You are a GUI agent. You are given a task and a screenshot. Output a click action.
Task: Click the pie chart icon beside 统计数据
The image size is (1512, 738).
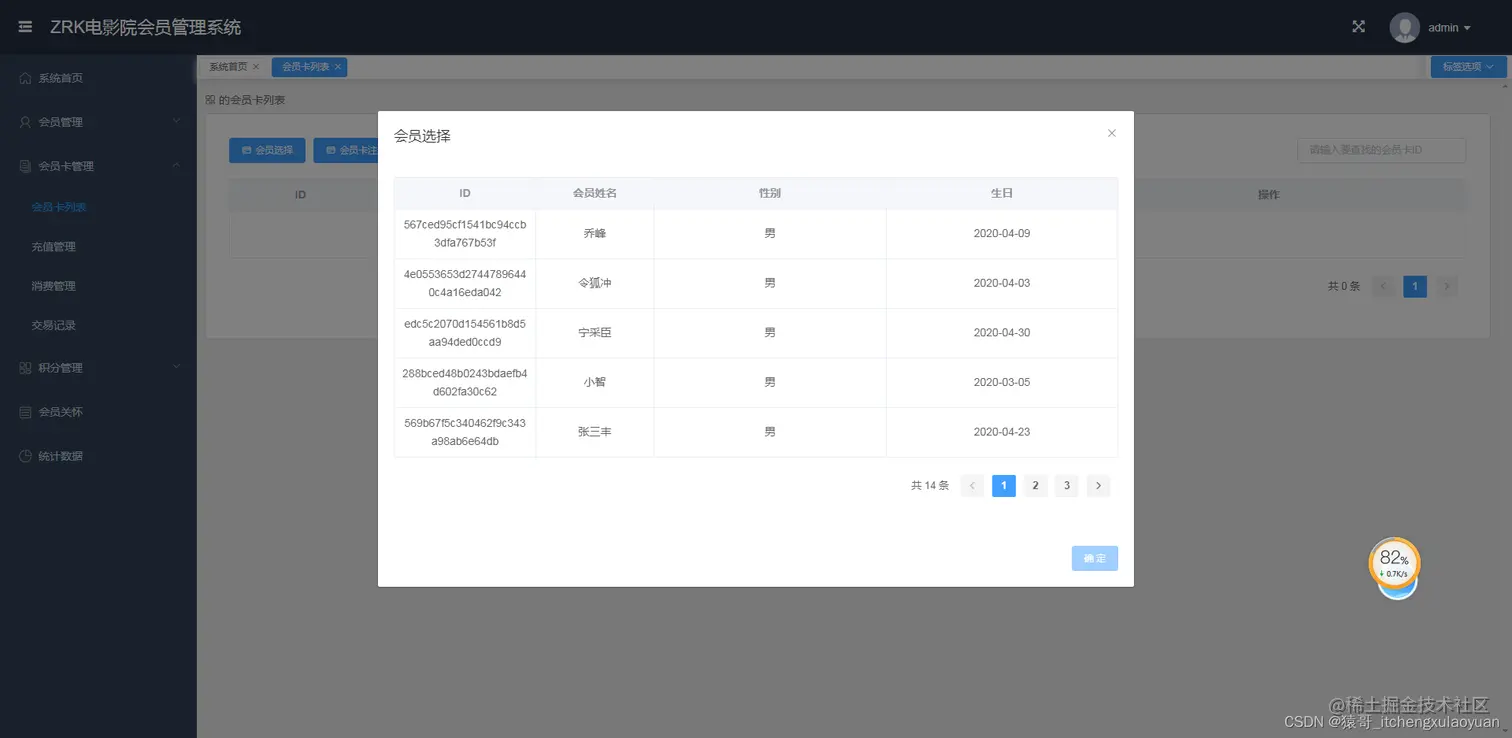click(x=25, y=456)
